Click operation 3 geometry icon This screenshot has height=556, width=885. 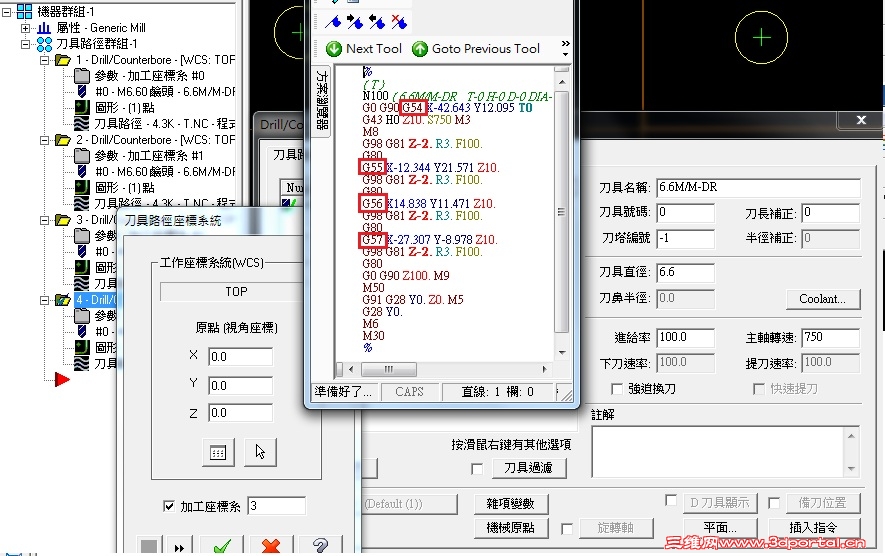82,267
